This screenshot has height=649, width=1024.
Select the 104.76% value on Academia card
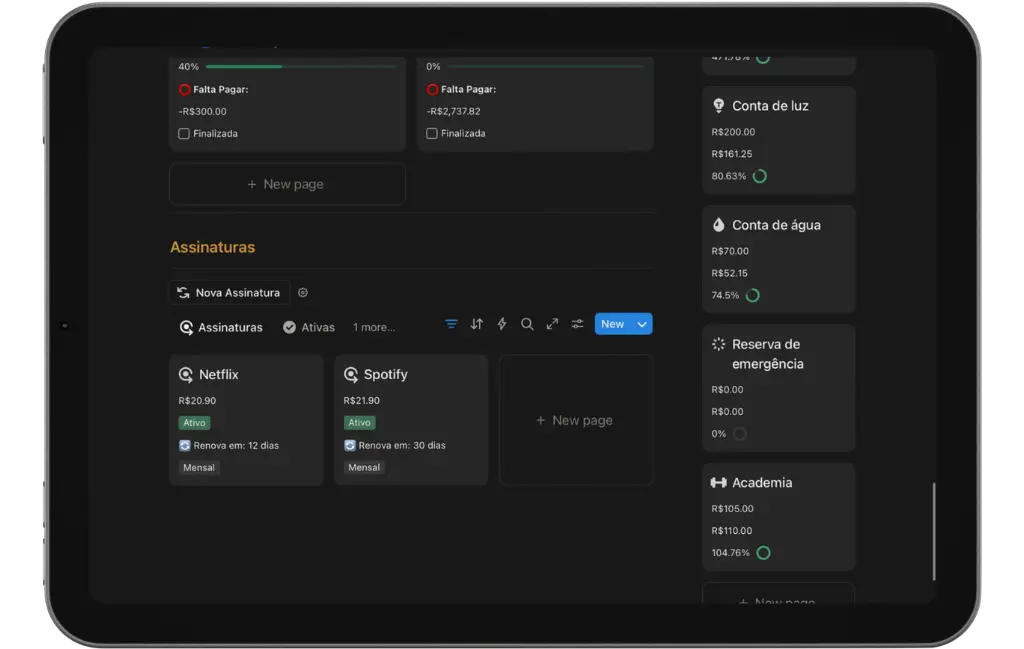click(730, 553)
